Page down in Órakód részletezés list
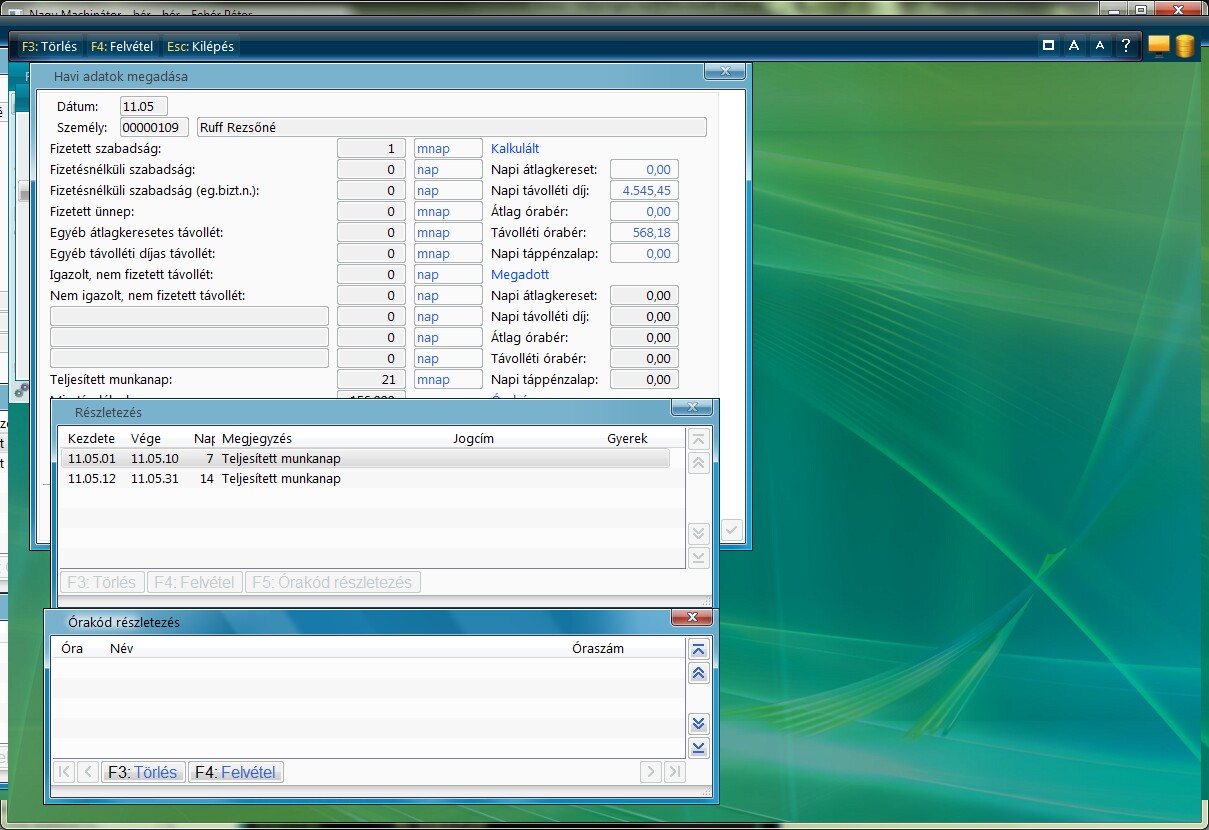This screenshot has height=830, width=1209. point(699,723)
